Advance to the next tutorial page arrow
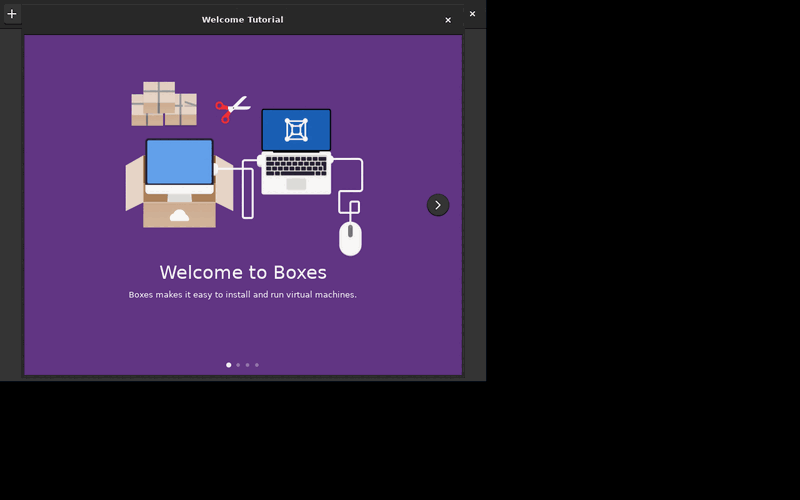This screenshot has width=800, height=500. point(438,205)
